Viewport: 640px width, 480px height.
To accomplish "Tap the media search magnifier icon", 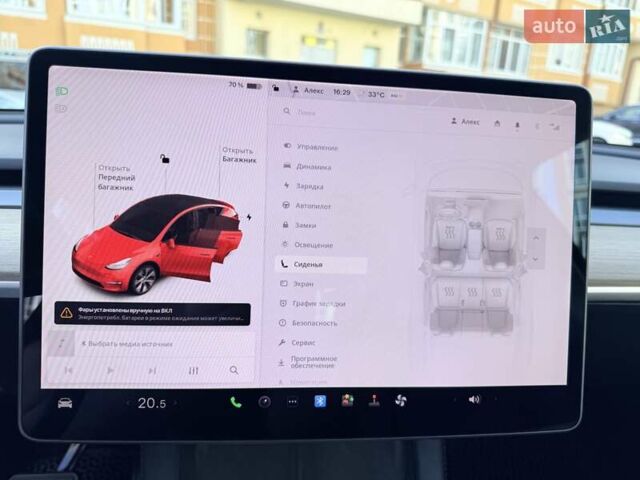I will point(234,370).
